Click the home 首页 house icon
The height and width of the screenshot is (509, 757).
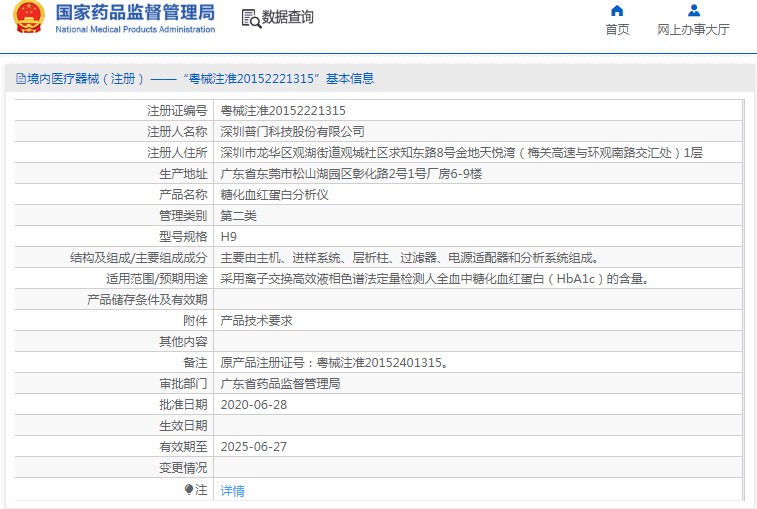(x=617, y=11)
